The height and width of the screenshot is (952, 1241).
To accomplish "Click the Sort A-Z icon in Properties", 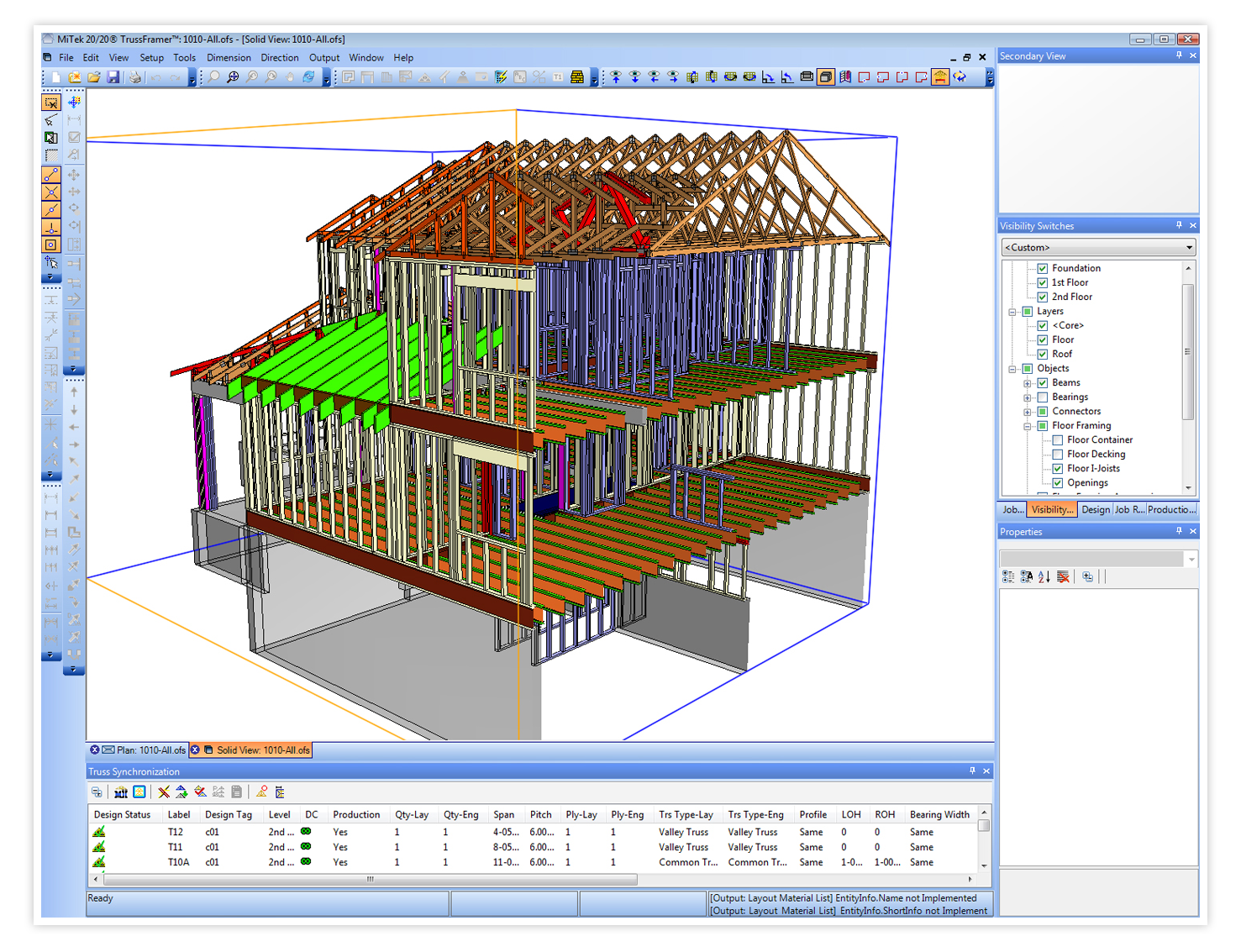I will 1044,576.
